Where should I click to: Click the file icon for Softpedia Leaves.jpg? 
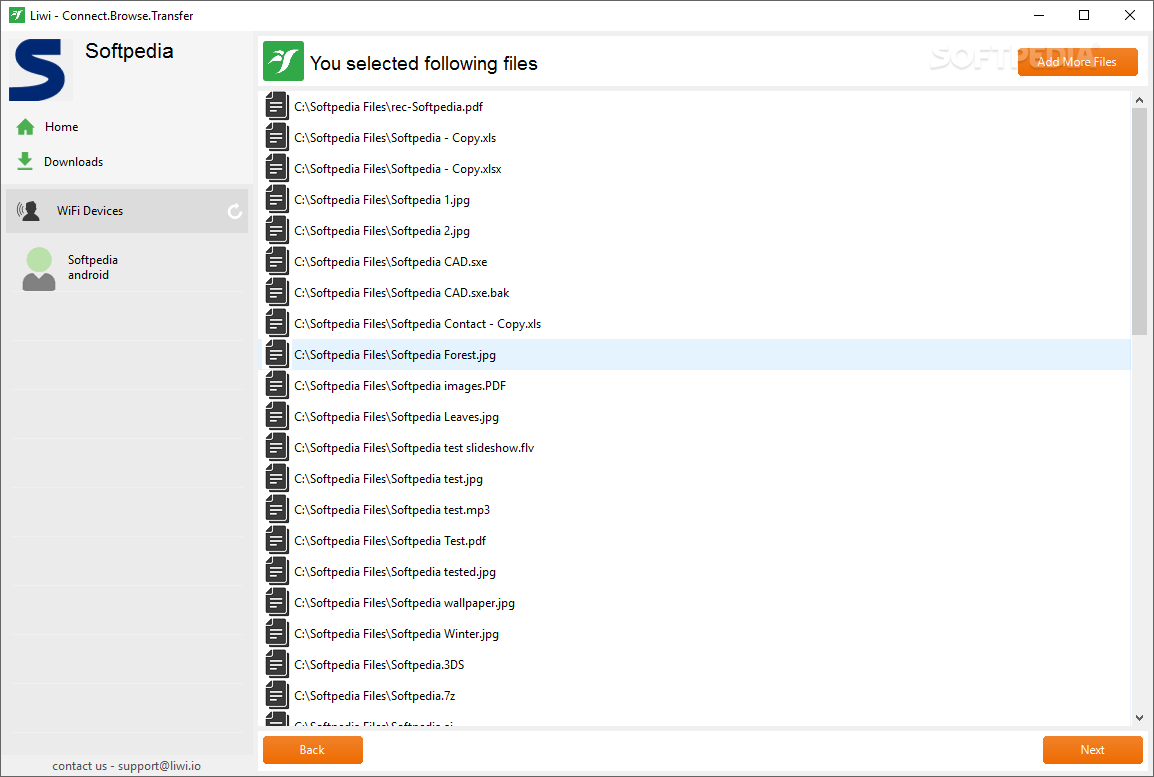pos(277,416)
